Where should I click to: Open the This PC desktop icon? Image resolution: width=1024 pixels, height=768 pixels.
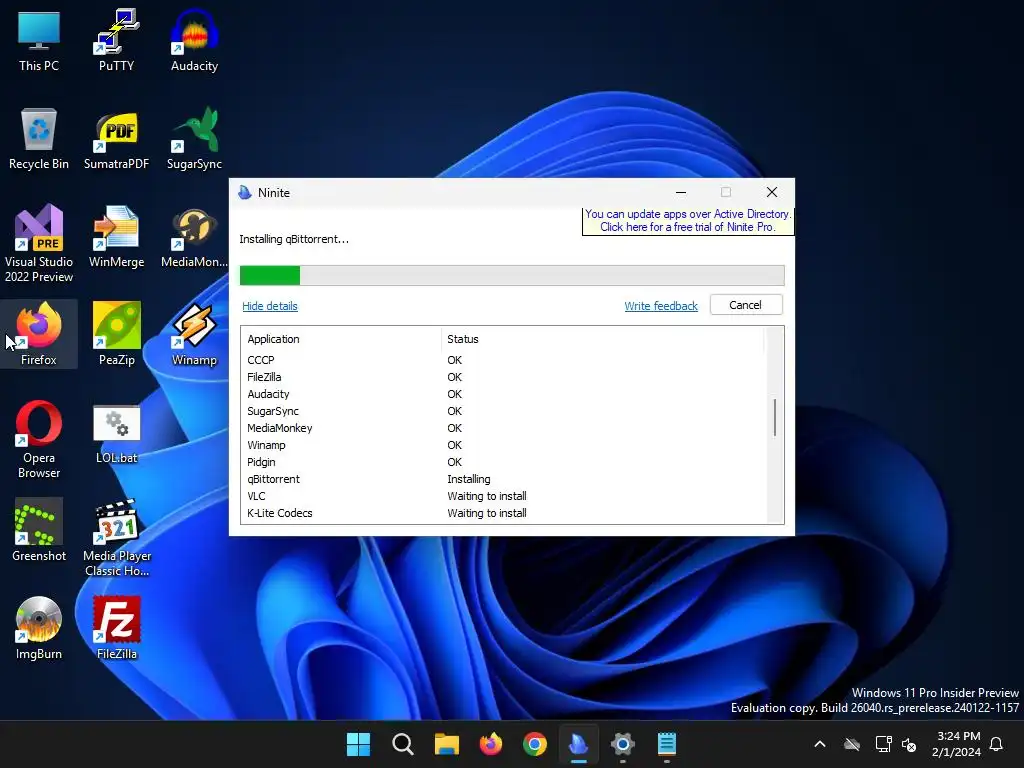(39, 41)
